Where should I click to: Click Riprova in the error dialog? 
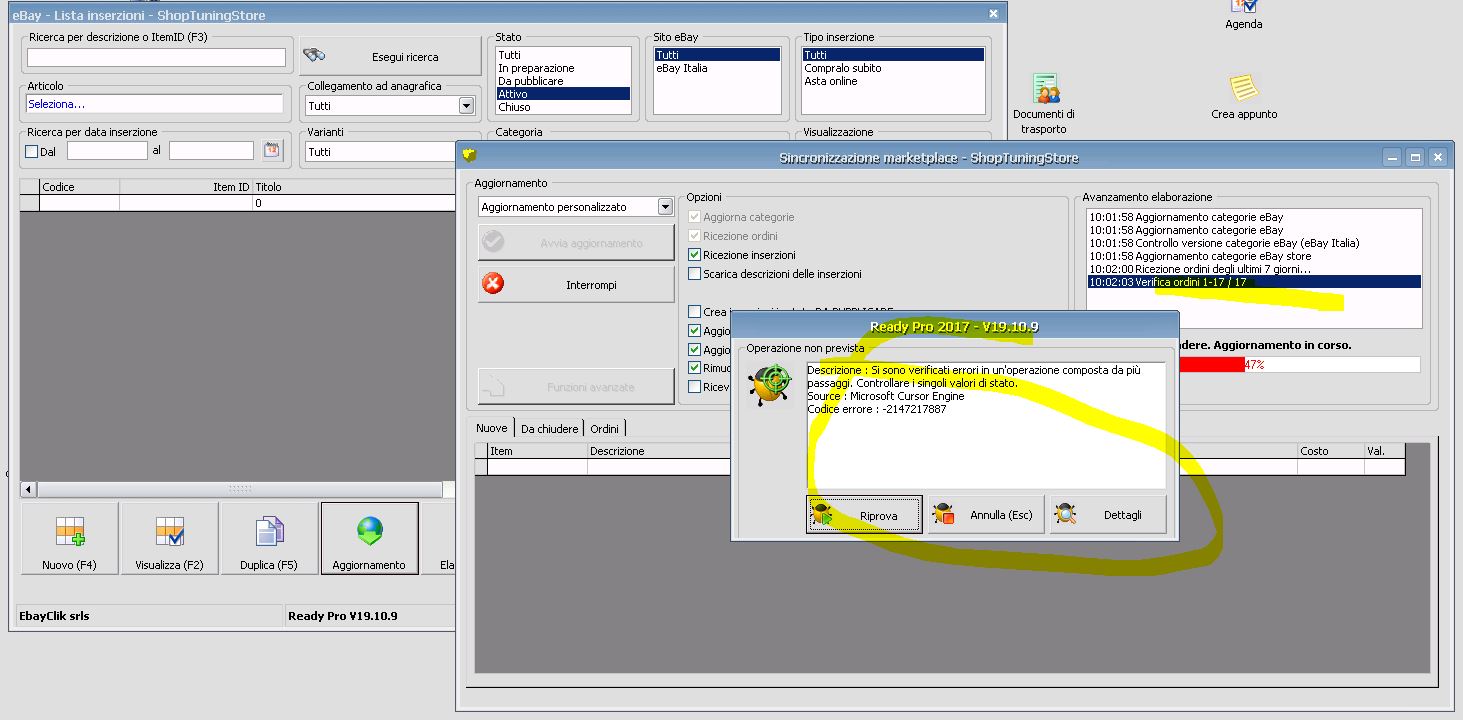(x=866, y=515)
